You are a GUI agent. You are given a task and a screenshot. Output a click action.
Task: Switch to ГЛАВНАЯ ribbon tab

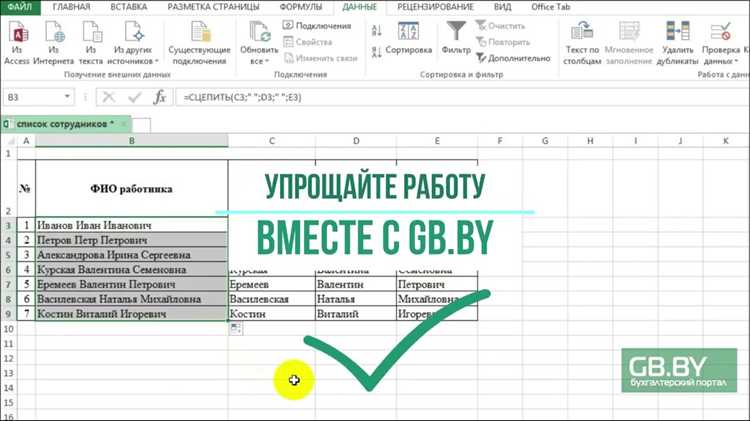click(71, 7)
